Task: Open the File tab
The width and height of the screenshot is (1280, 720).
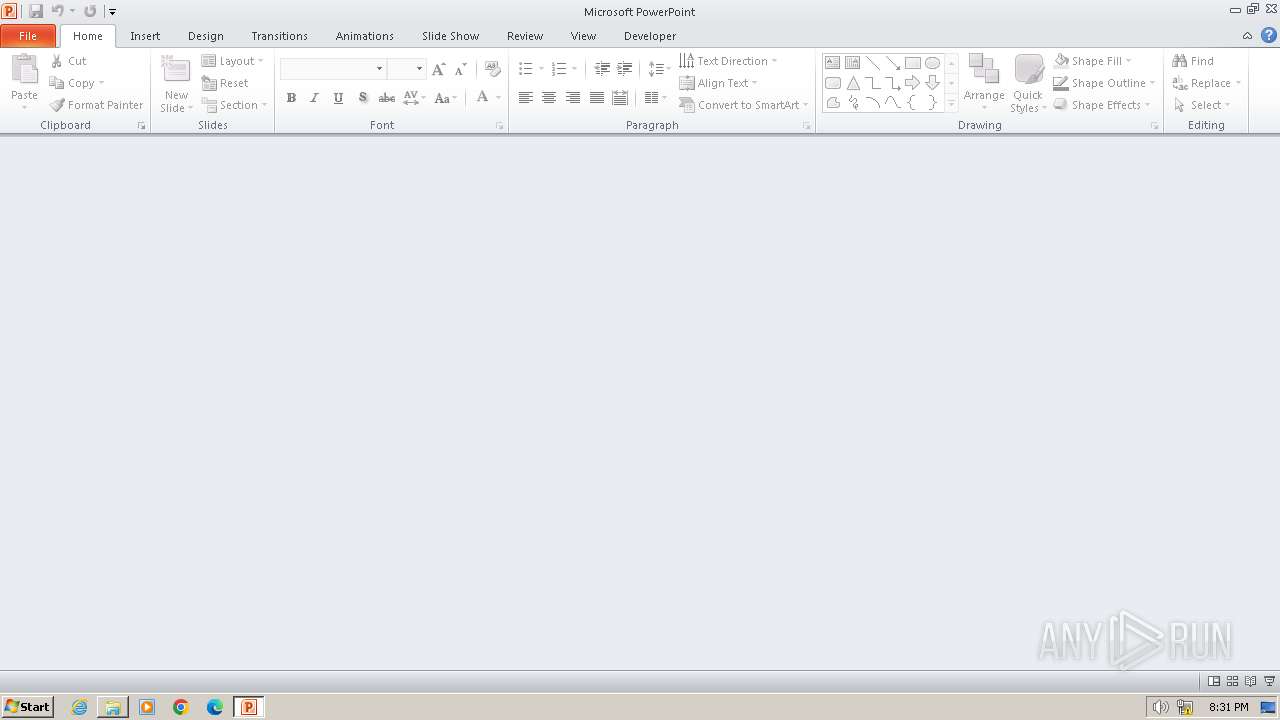Action: click(28, 36)
